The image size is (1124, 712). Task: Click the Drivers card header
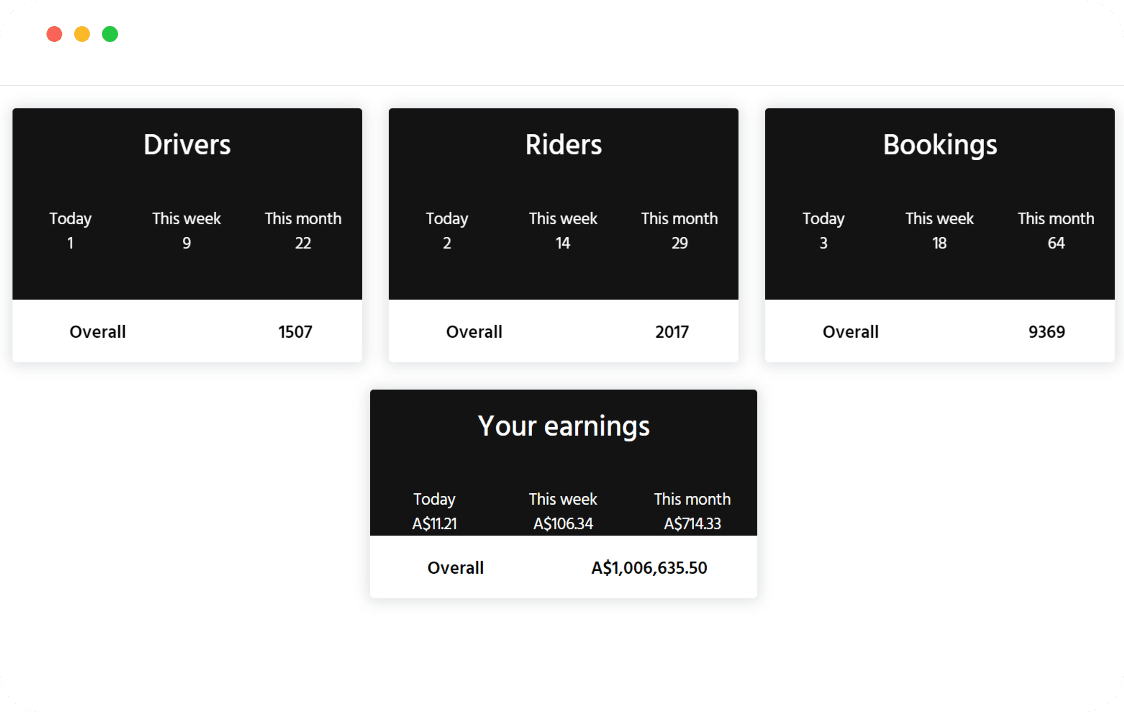click(187, 144)
